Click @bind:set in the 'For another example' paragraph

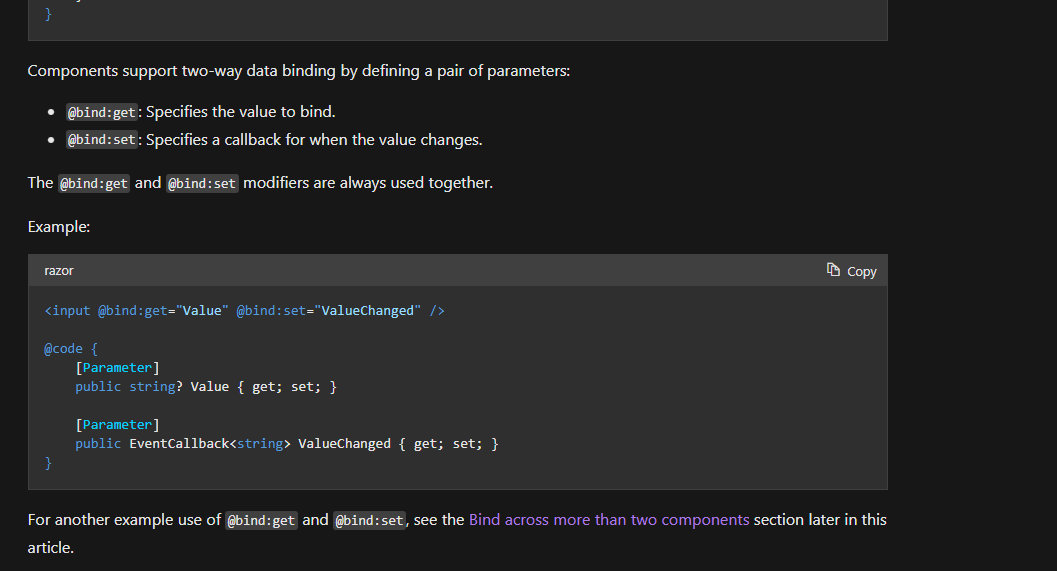369,520
